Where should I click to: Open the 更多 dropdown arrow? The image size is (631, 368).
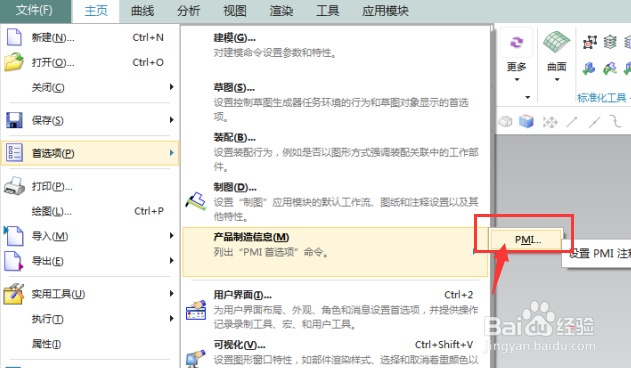pyautogui.click(x=517, y=80)
